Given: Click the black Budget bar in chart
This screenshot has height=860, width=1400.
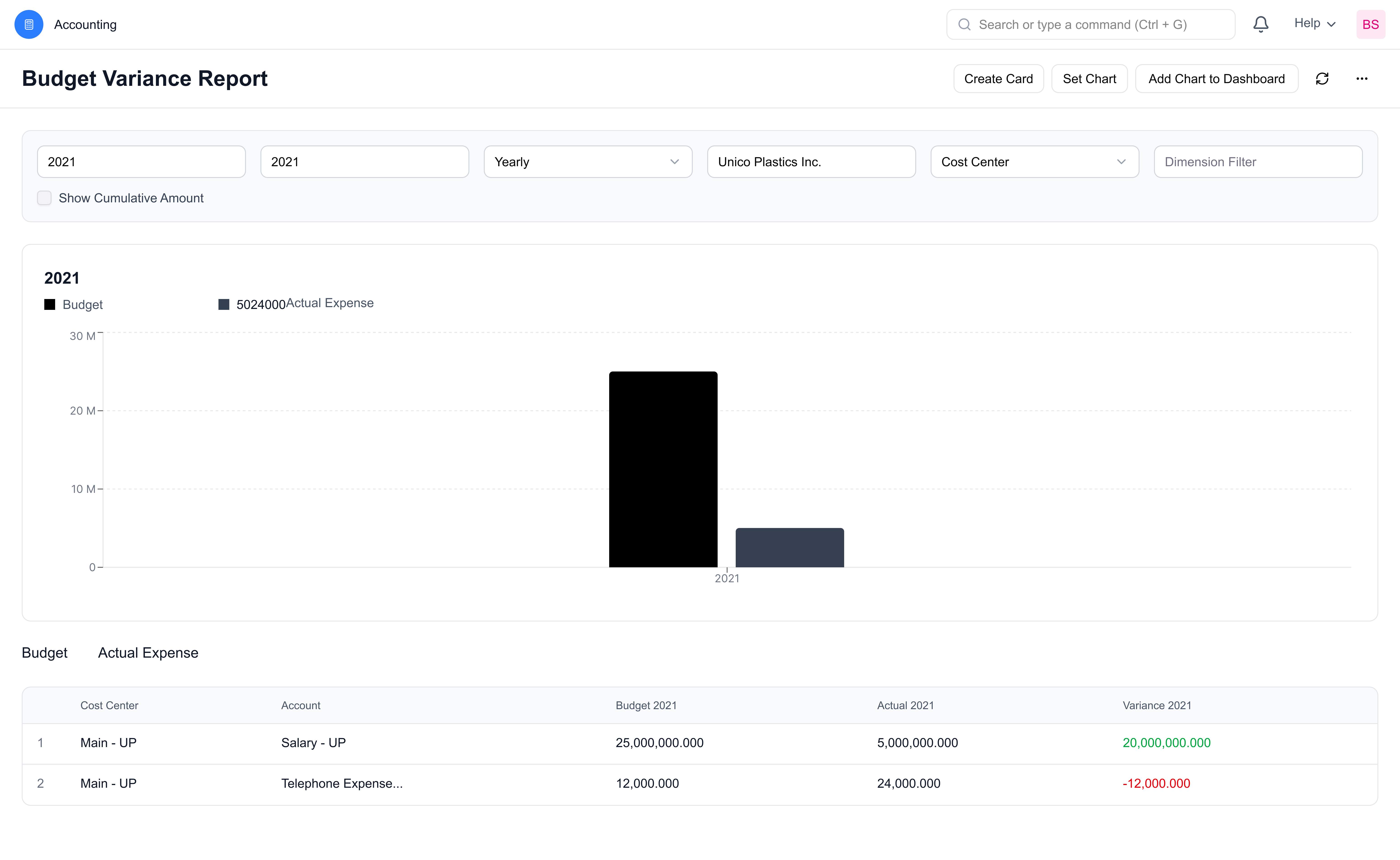Looking at the screenshot, I should [x=663, y=469].
